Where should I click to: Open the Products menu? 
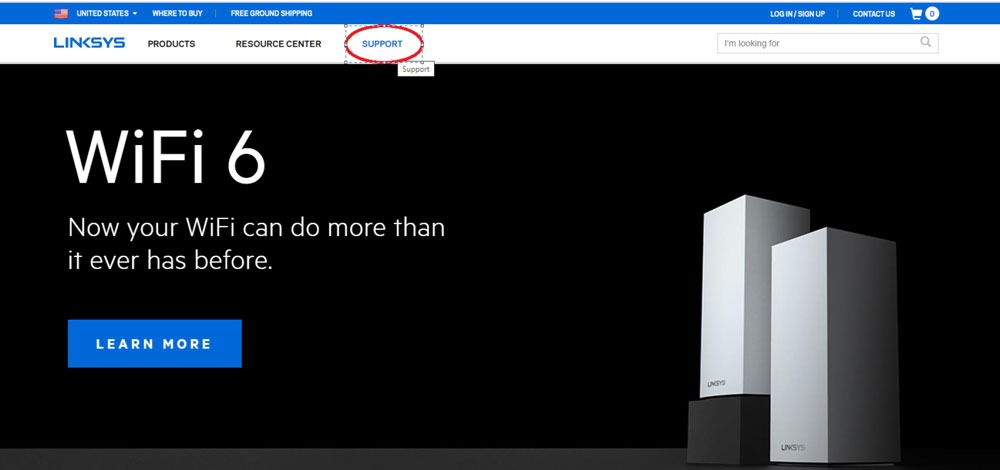click(172, 44)
